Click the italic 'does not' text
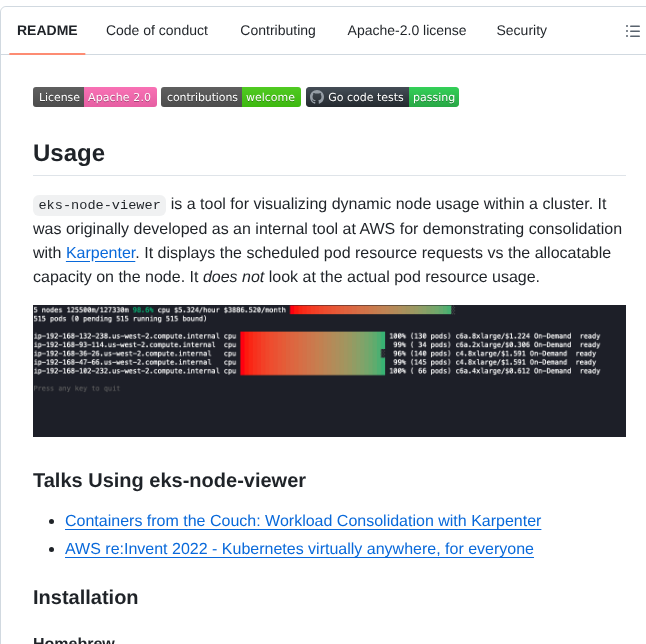Screen dimensions: 646x644 tap(234, 277)
